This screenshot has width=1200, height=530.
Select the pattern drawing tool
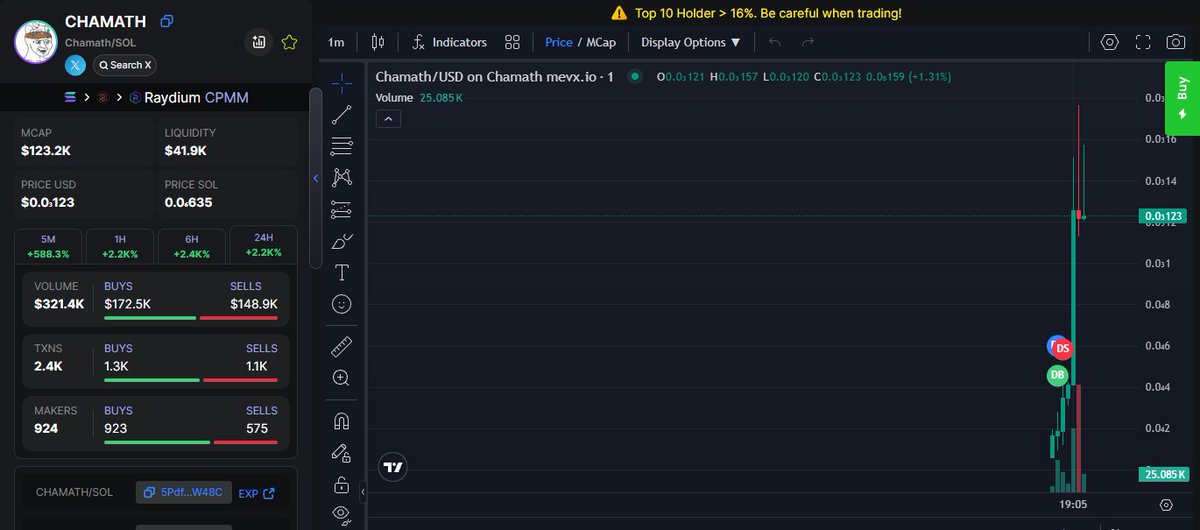tap(341, 178)
